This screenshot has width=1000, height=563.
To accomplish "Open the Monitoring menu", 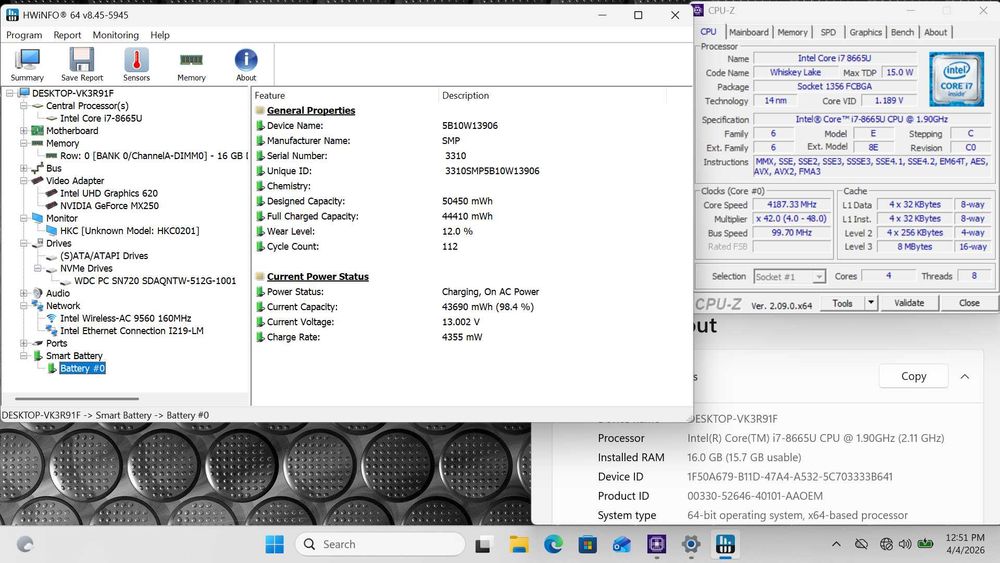I will (115, 35).
